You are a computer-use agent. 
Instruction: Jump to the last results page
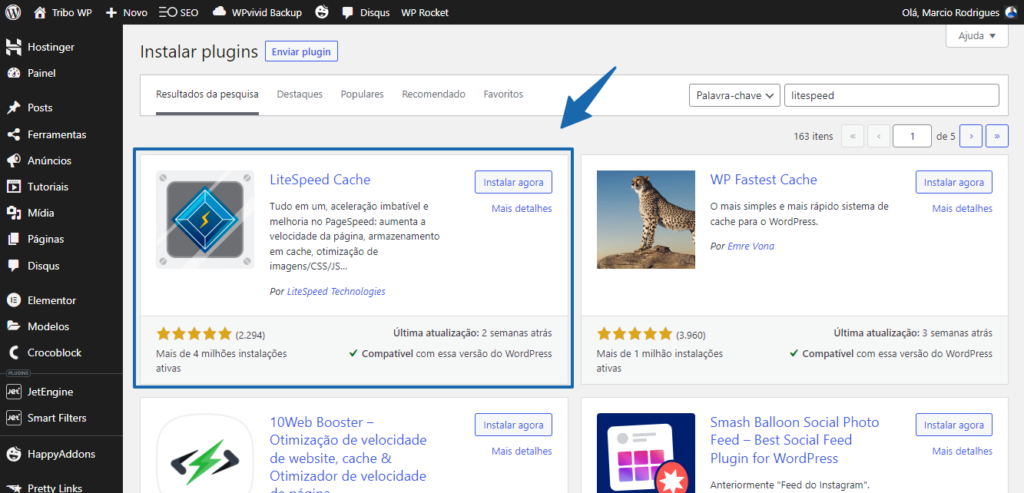coord(997,136)
